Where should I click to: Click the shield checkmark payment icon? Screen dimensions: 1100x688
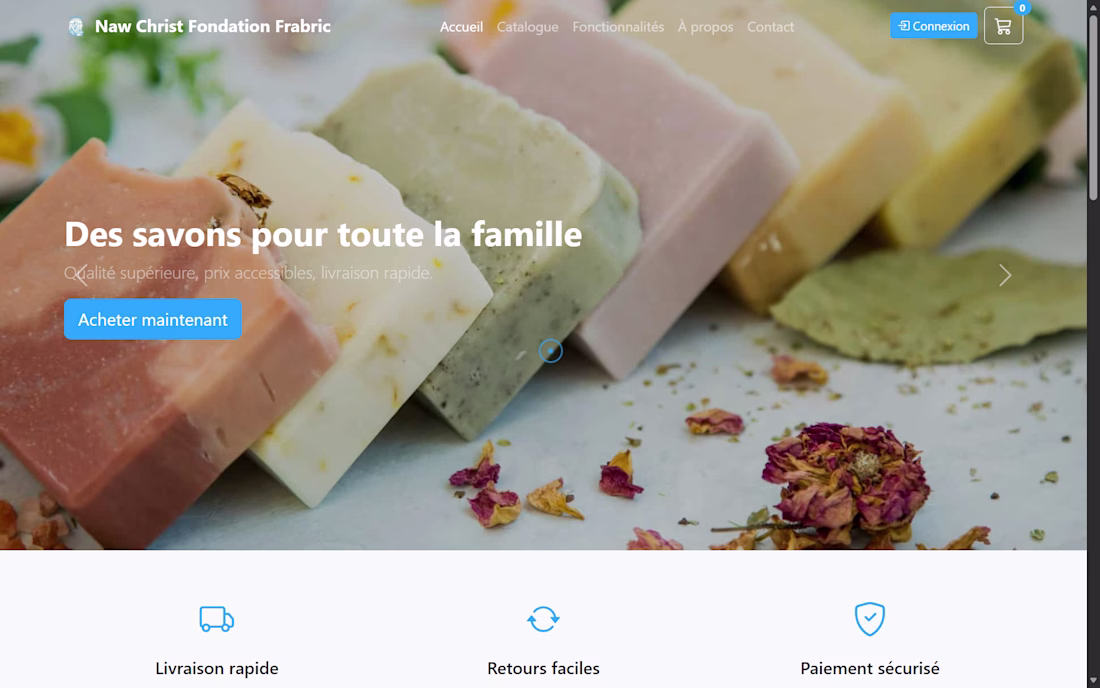[x=869, y=619]
